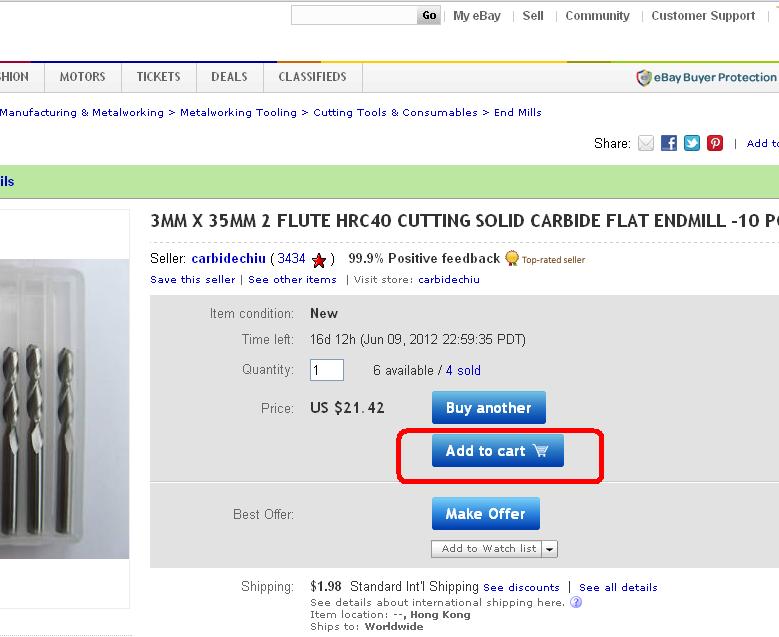Click the Top-rated seller ribbon badge

point(512,259)
